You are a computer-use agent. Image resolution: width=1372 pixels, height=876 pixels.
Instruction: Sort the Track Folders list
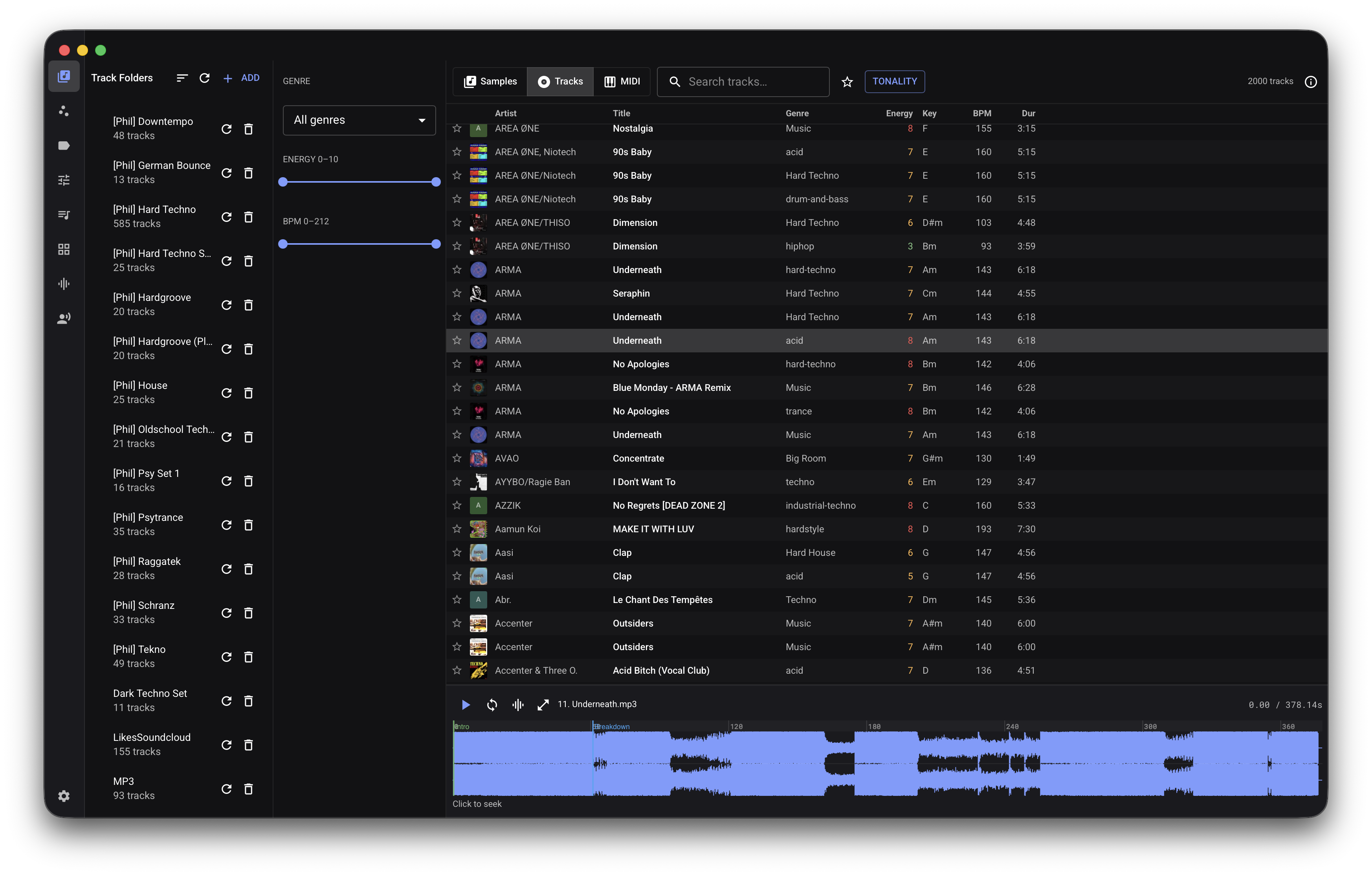[182, 78]
